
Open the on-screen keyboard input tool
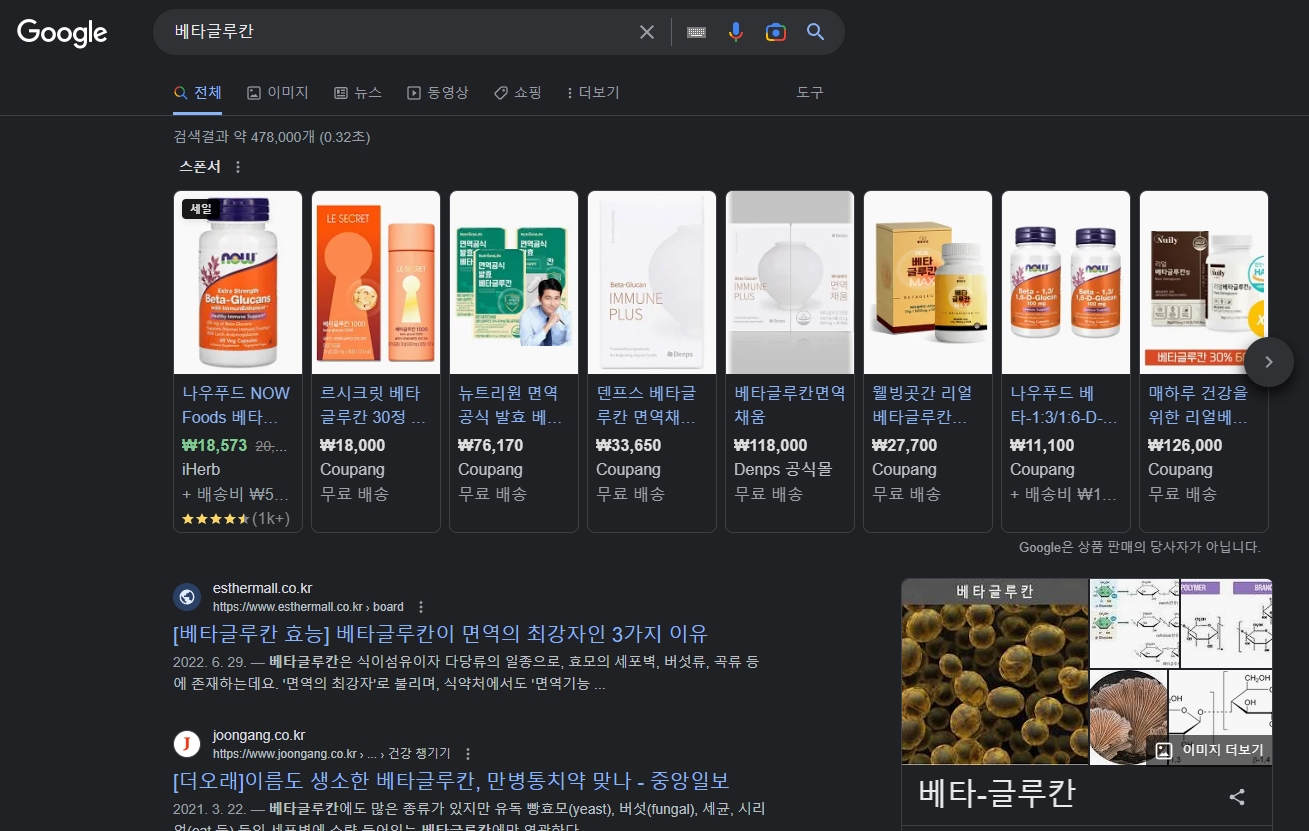[x=697, y=32]
